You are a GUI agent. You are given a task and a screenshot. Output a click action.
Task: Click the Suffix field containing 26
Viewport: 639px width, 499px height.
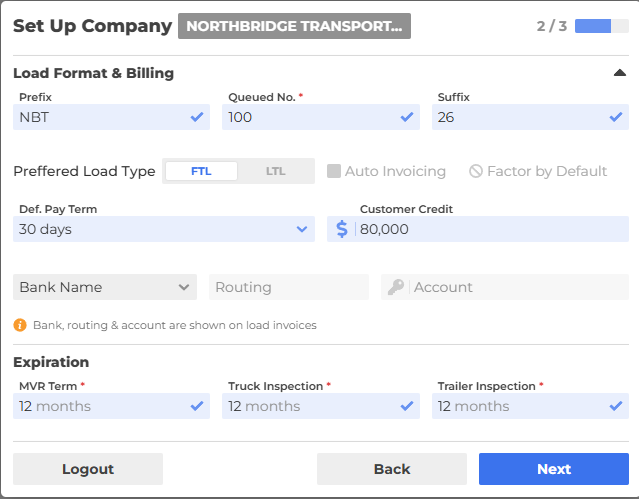click(530, 117)
